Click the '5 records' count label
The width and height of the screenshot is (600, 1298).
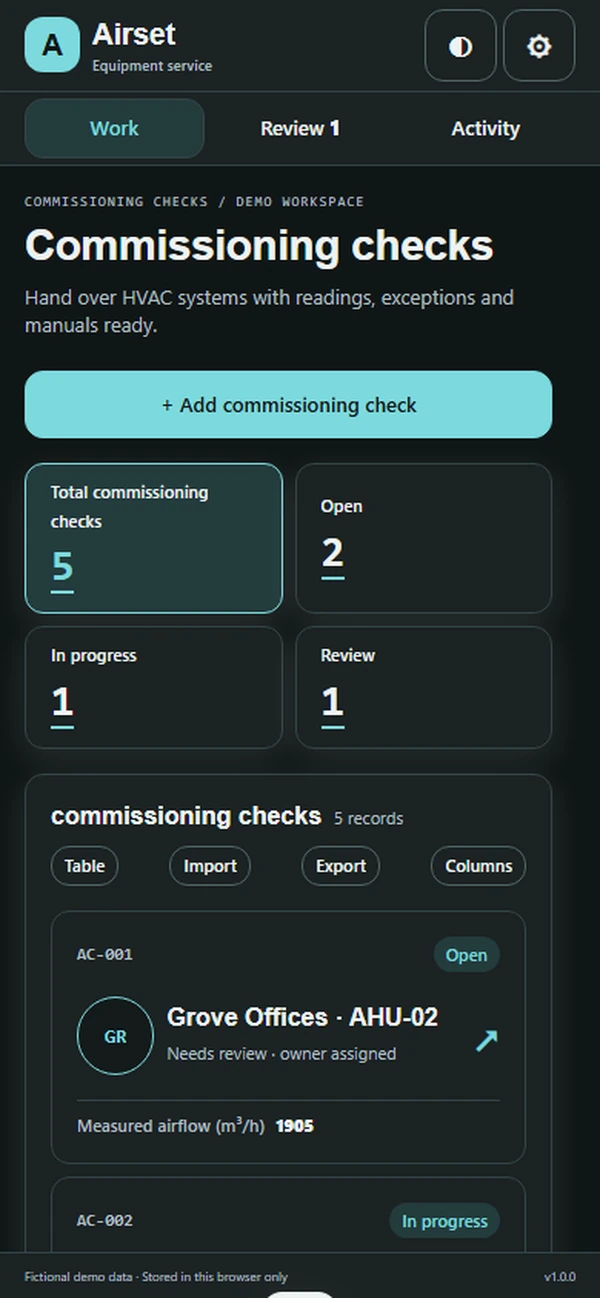point(368,818)
